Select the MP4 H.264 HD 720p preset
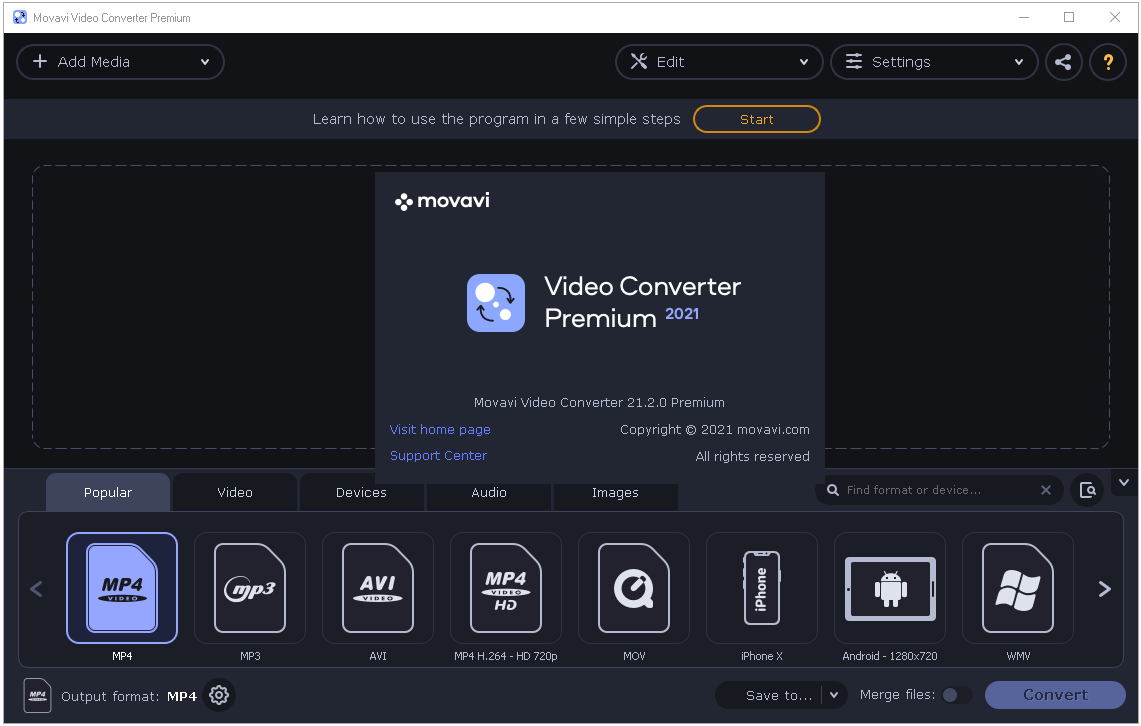The height and width of the screenshot is (726, 1141). 506,588
